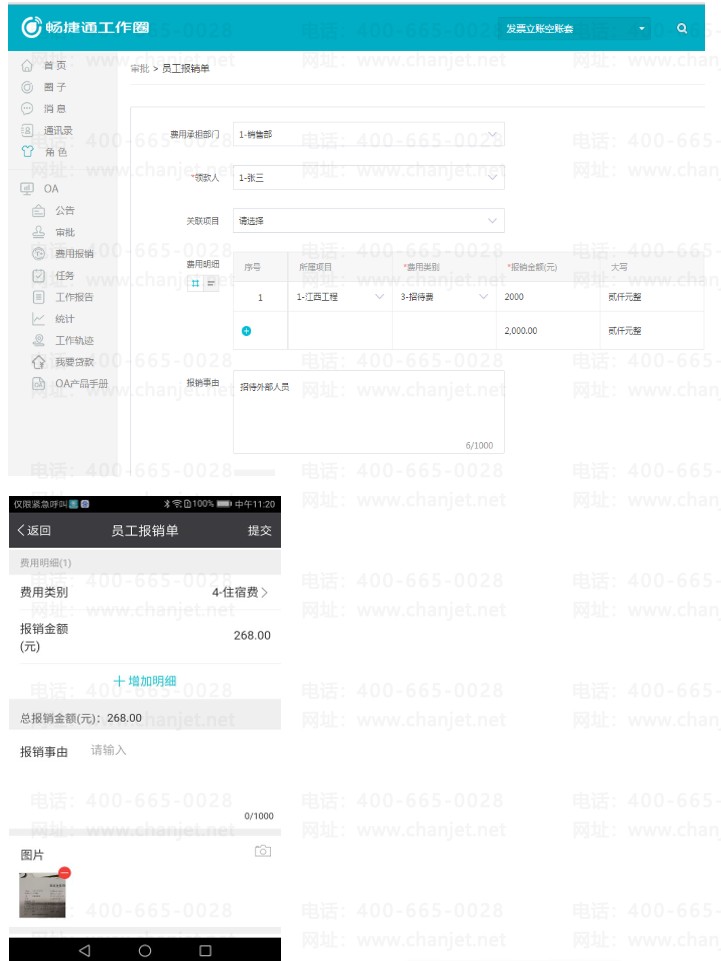Switch 费用明细 to list view toggle

[211, 283]
